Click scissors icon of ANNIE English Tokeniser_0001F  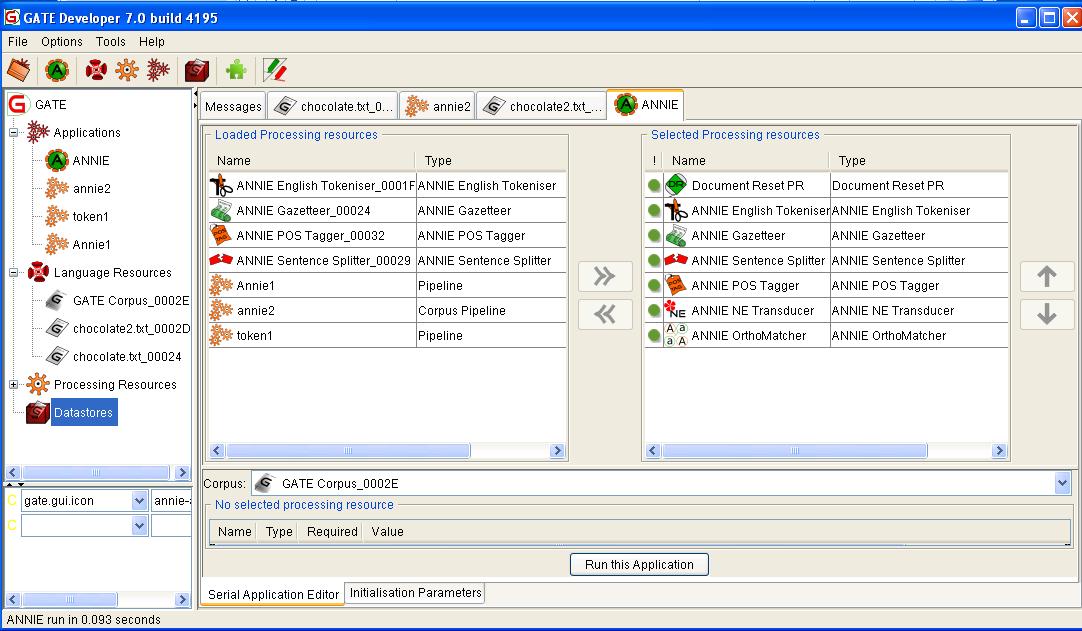pos(222,185)
